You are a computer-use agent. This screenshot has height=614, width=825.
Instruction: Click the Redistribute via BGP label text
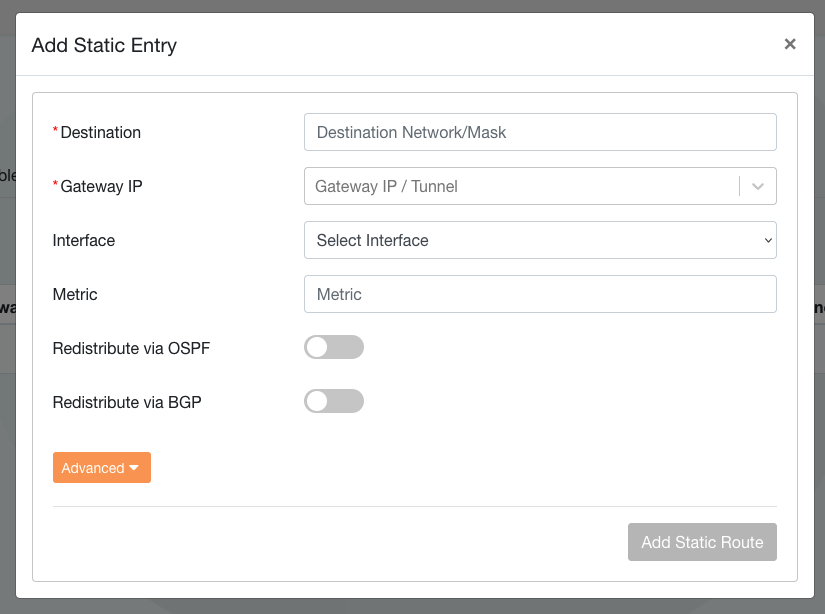point(127,402)
